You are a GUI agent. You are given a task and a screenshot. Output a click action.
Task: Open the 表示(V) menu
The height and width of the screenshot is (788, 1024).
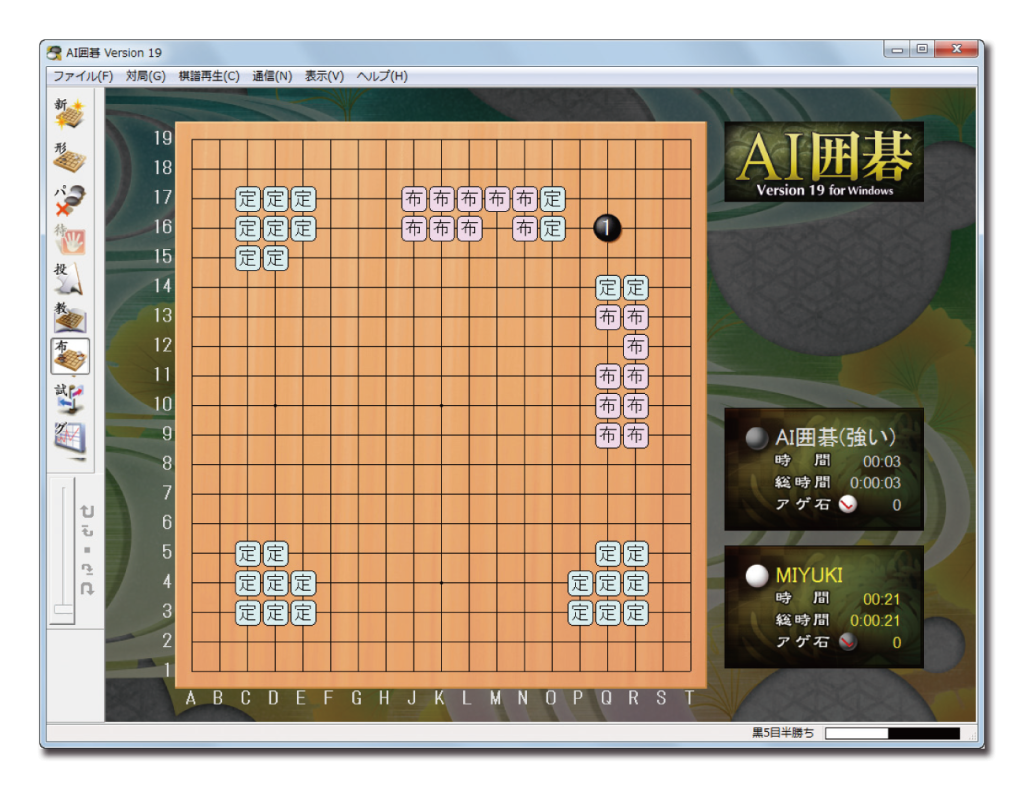[325, 76]
